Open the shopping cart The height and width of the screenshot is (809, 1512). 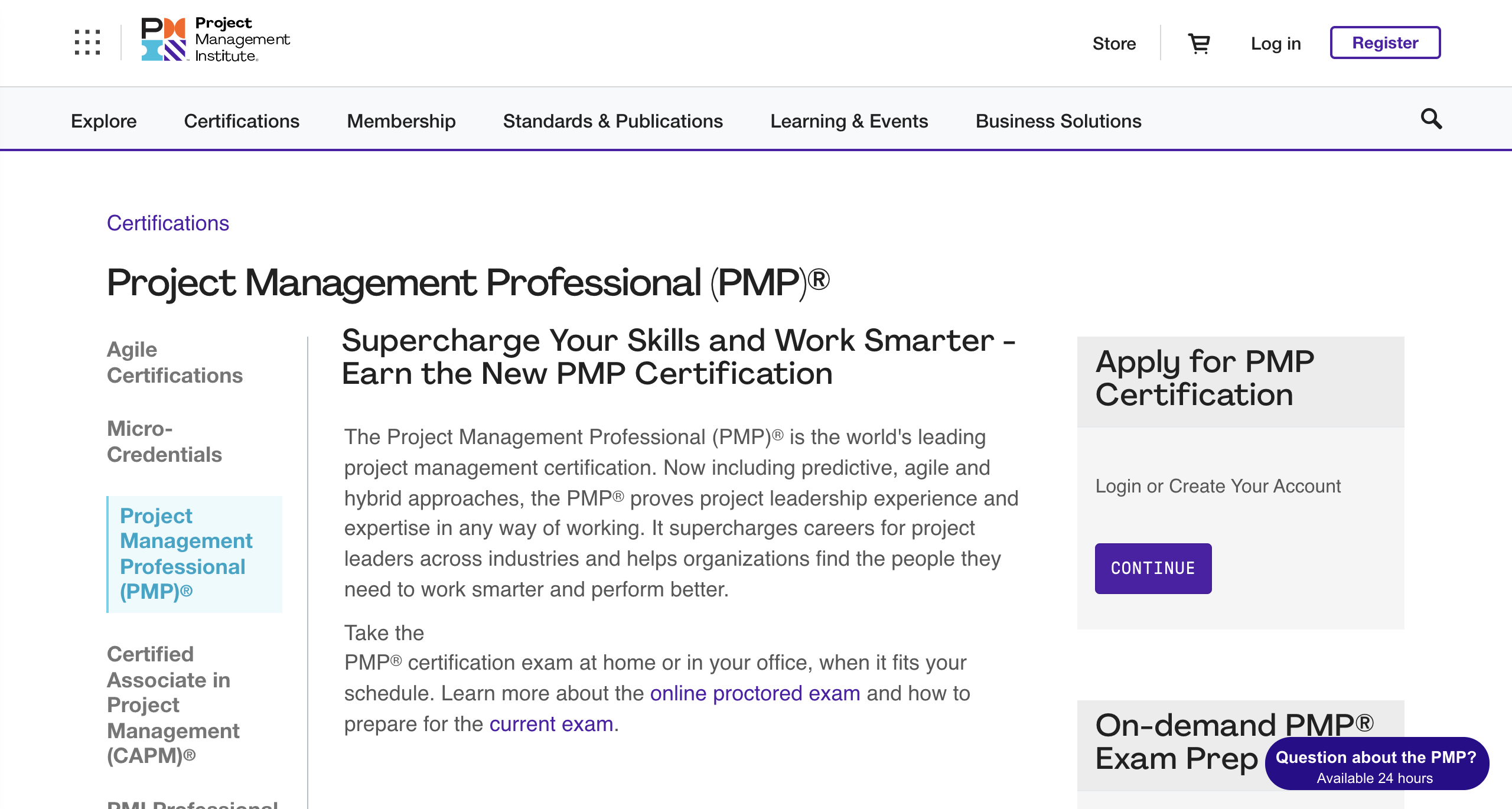coord(1199,43)
